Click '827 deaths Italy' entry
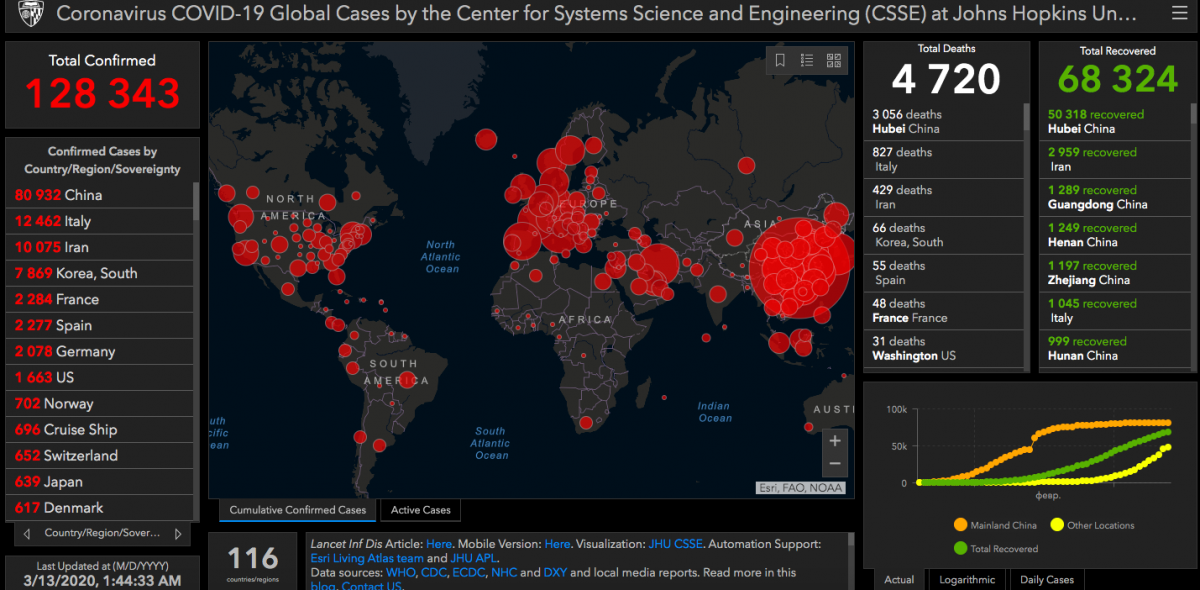 (x=942, y=159)
